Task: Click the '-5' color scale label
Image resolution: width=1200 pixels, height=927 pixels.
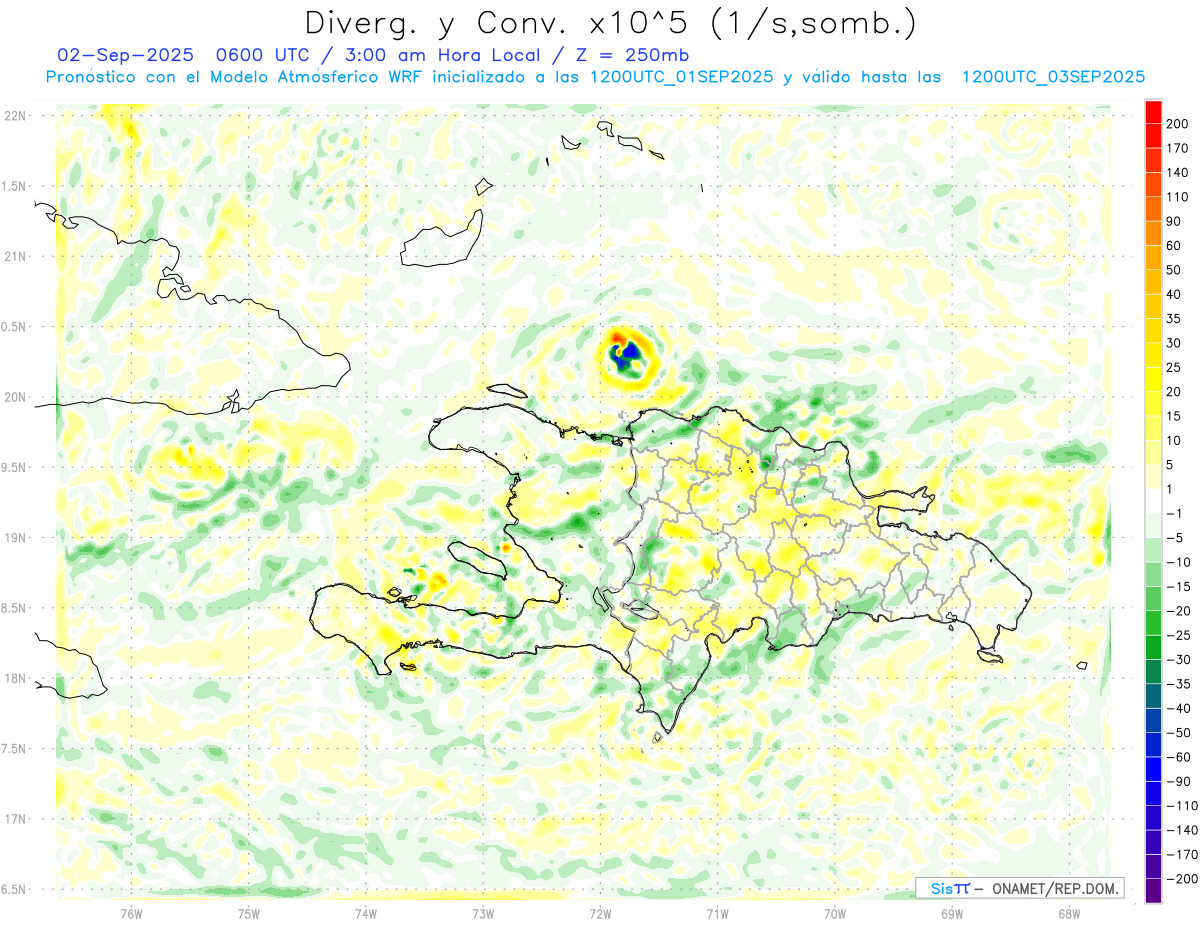Action: coord(1175,538)
